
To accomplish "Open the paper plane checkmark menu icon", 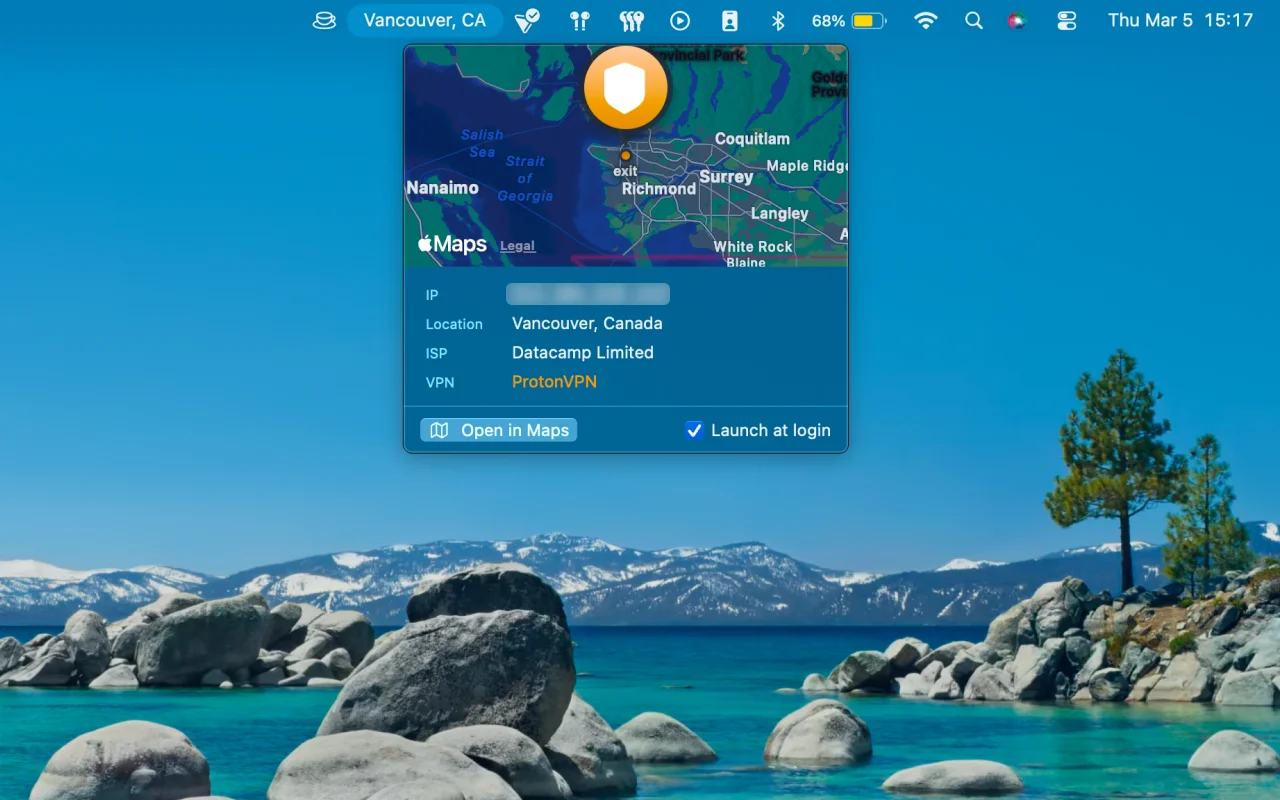I will point(527,20).
